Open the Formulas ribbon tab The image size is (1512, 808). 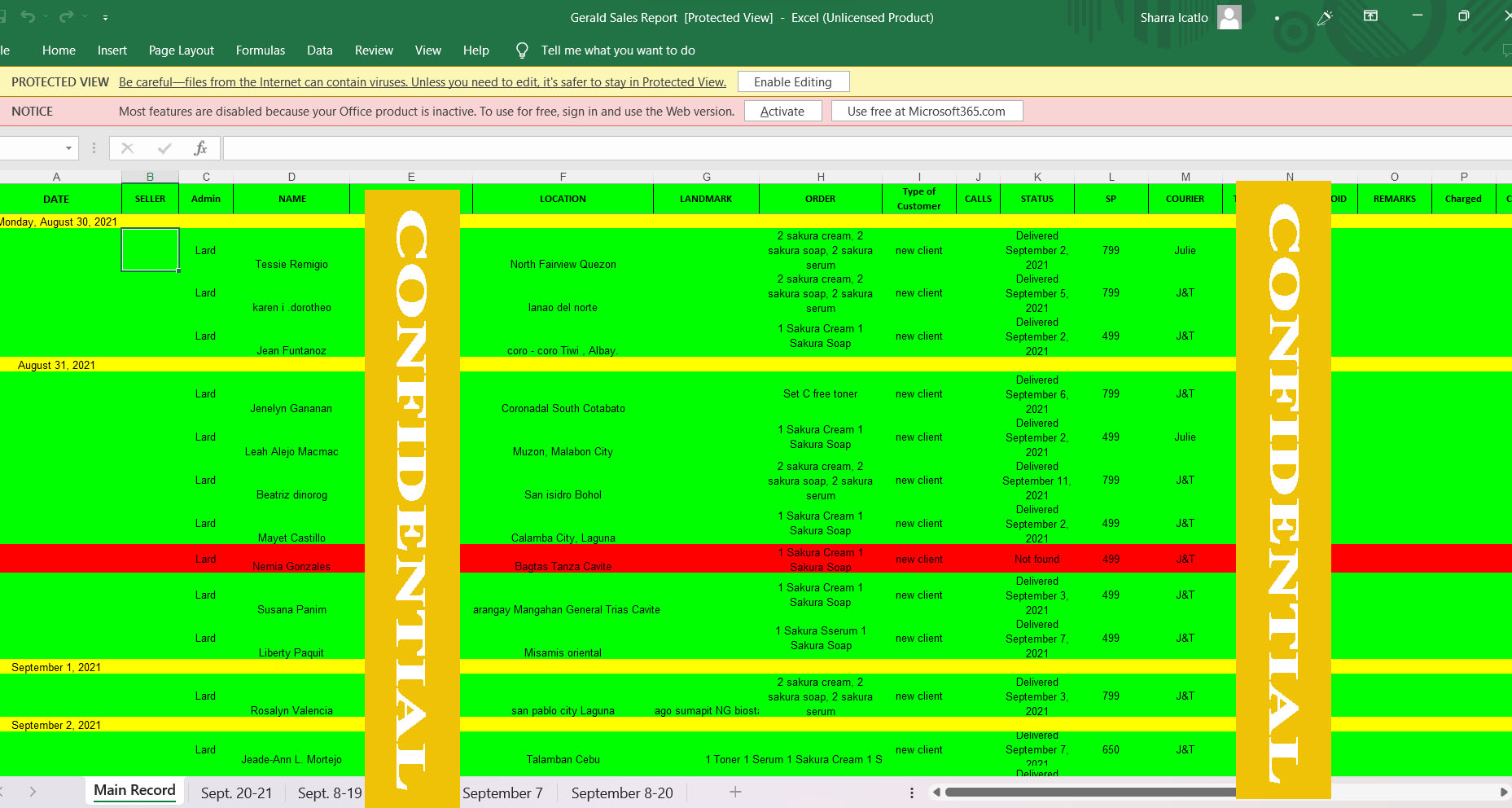point(261,50)
